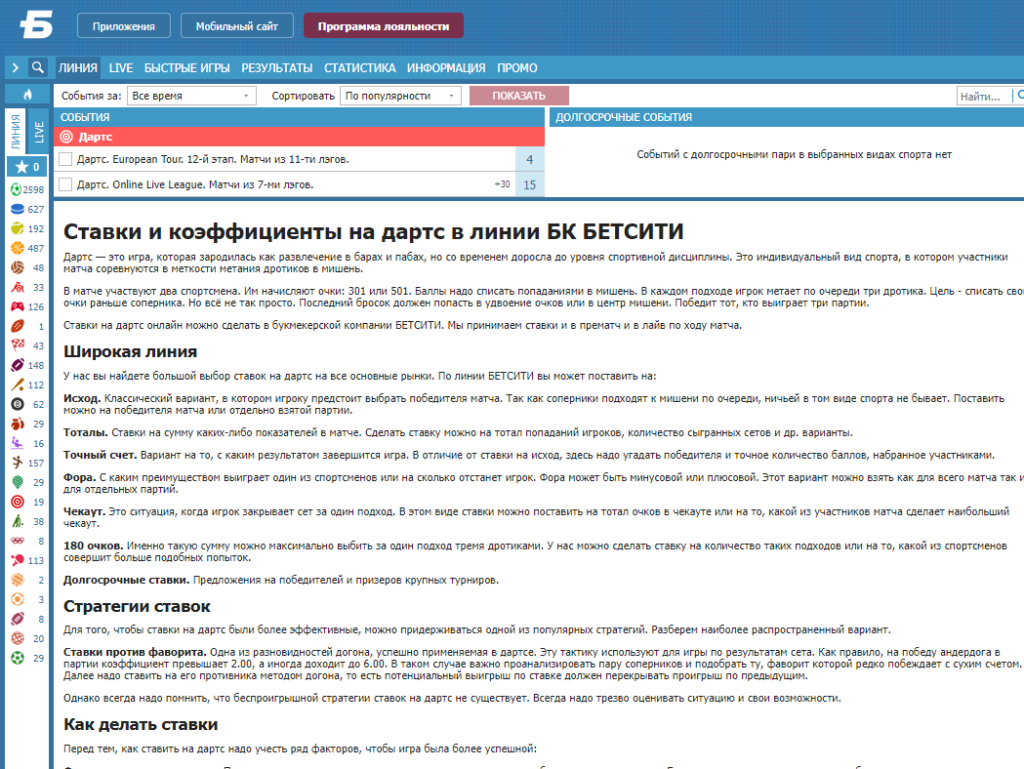Viewport: 1024px width, 769px height.
Task: Open the esports gamepad icon with 126 events
Action: [18, 306]
